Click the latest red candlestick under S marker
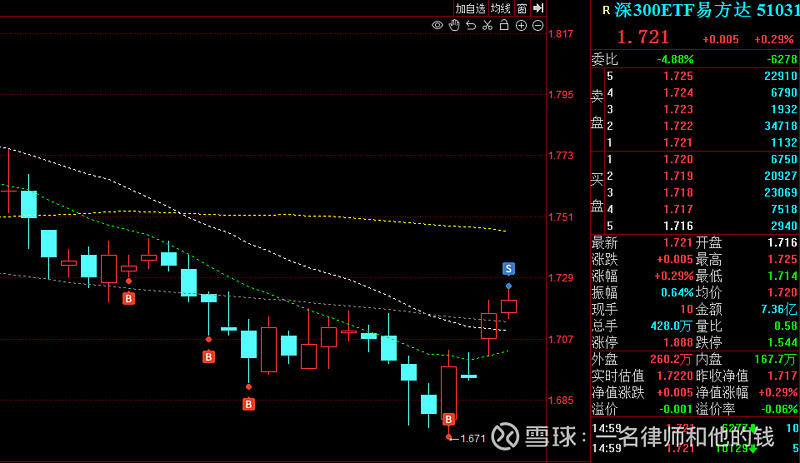This screenshot has height=463, width=800. click(509, 306)
